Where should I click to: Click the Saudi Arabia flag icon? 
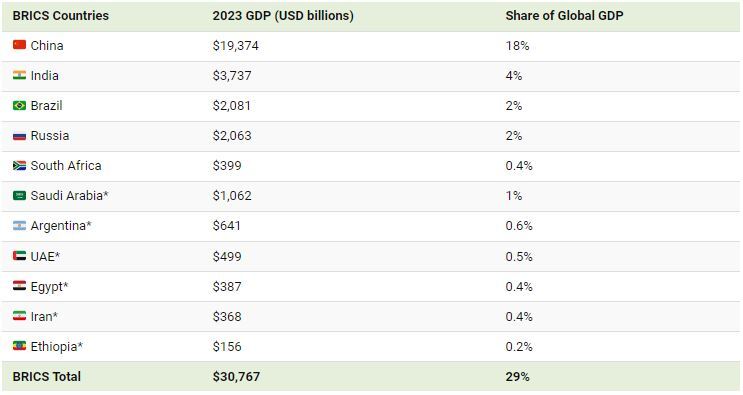click(x=19, y=195)
